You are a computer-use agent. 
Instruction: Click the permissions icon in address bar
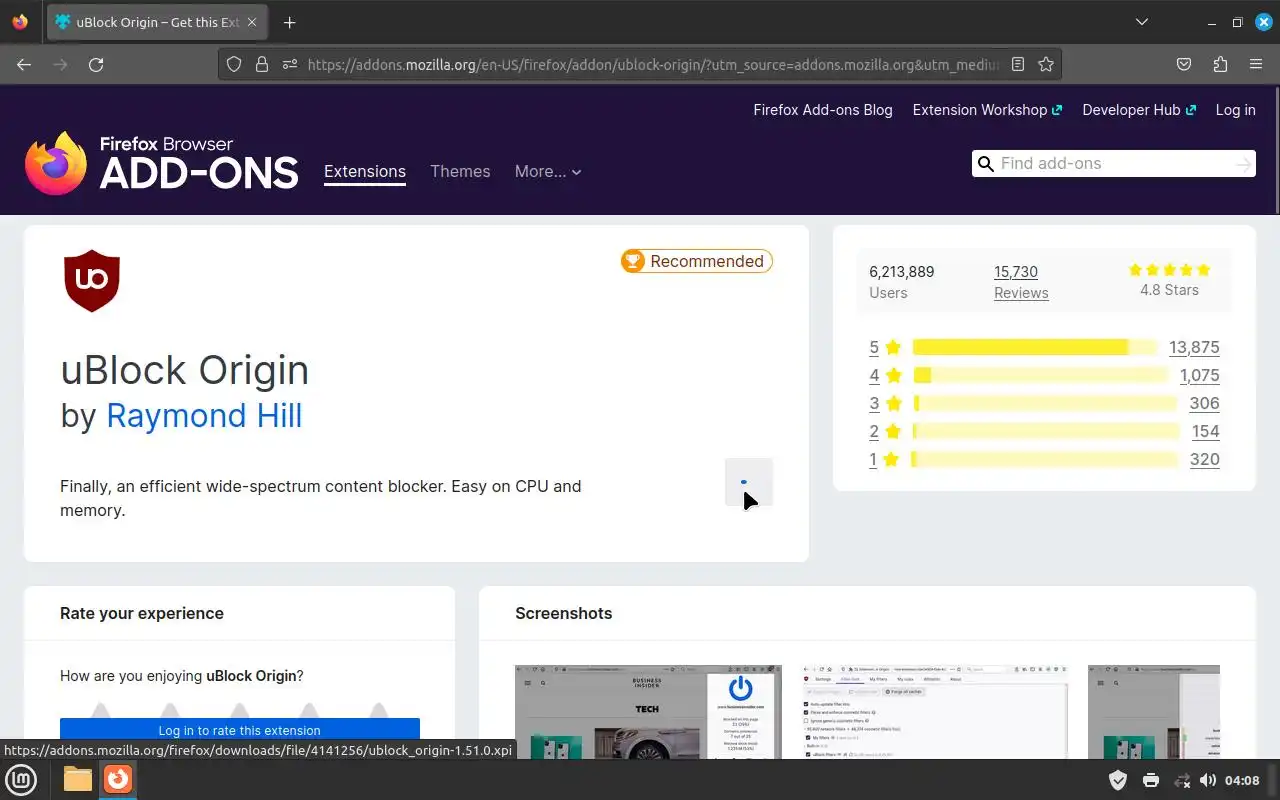[290, 64]
